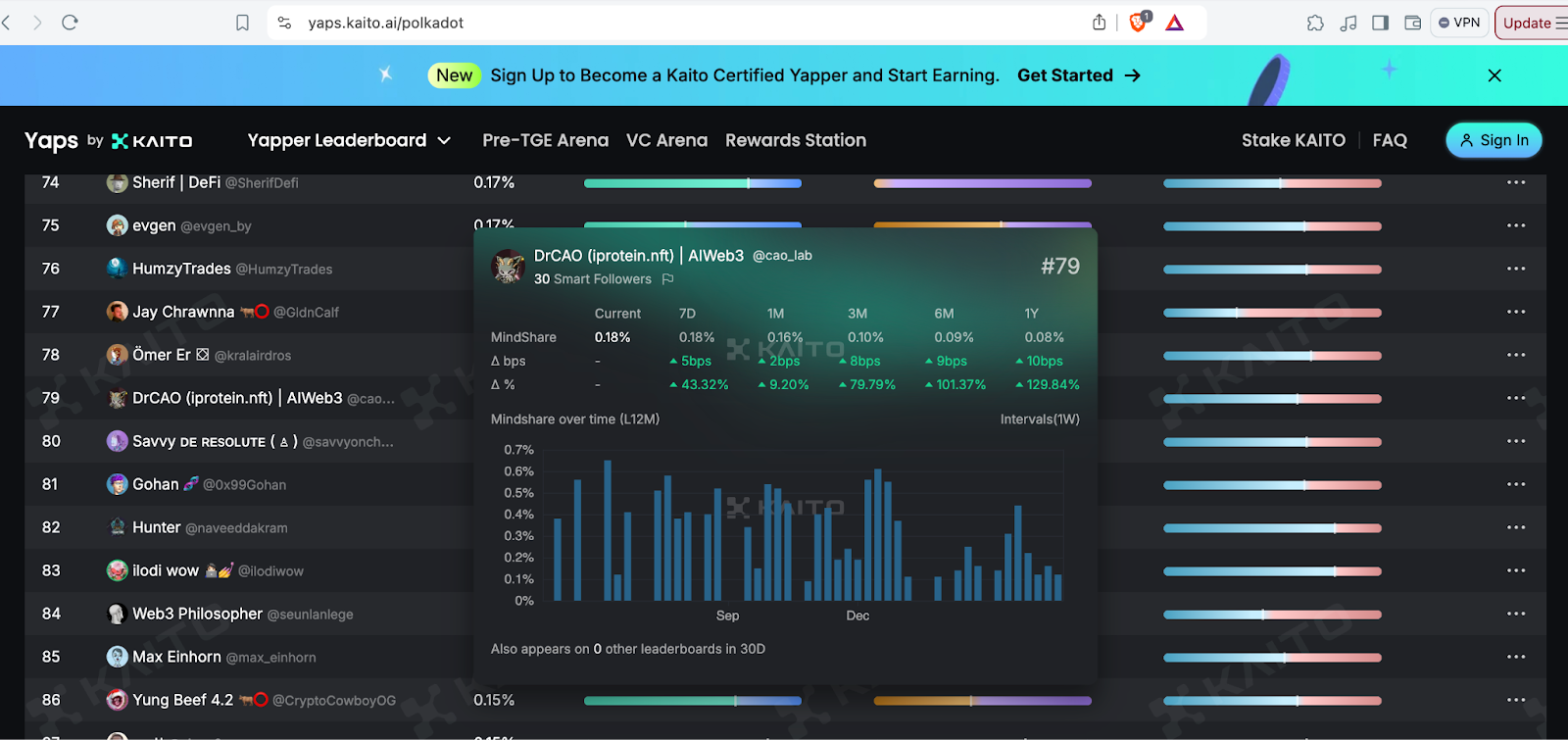The image size is (1568, 740).
Task: Close the Kaito sign-up banner
Action: (x=1494, y=75)
